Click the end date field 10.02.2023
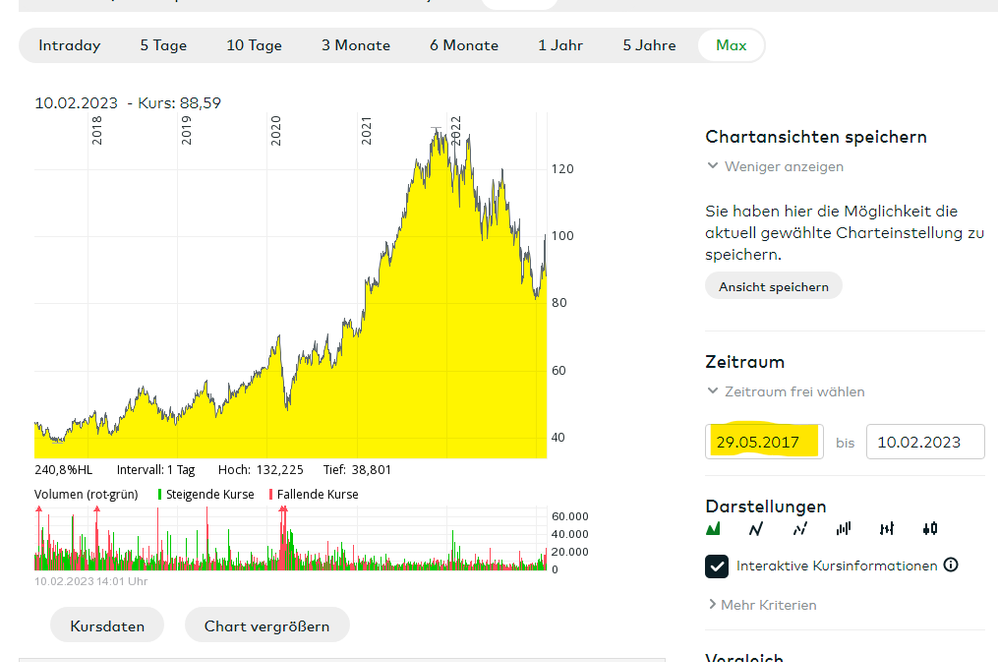998x662 pixels. coord(925,442)
